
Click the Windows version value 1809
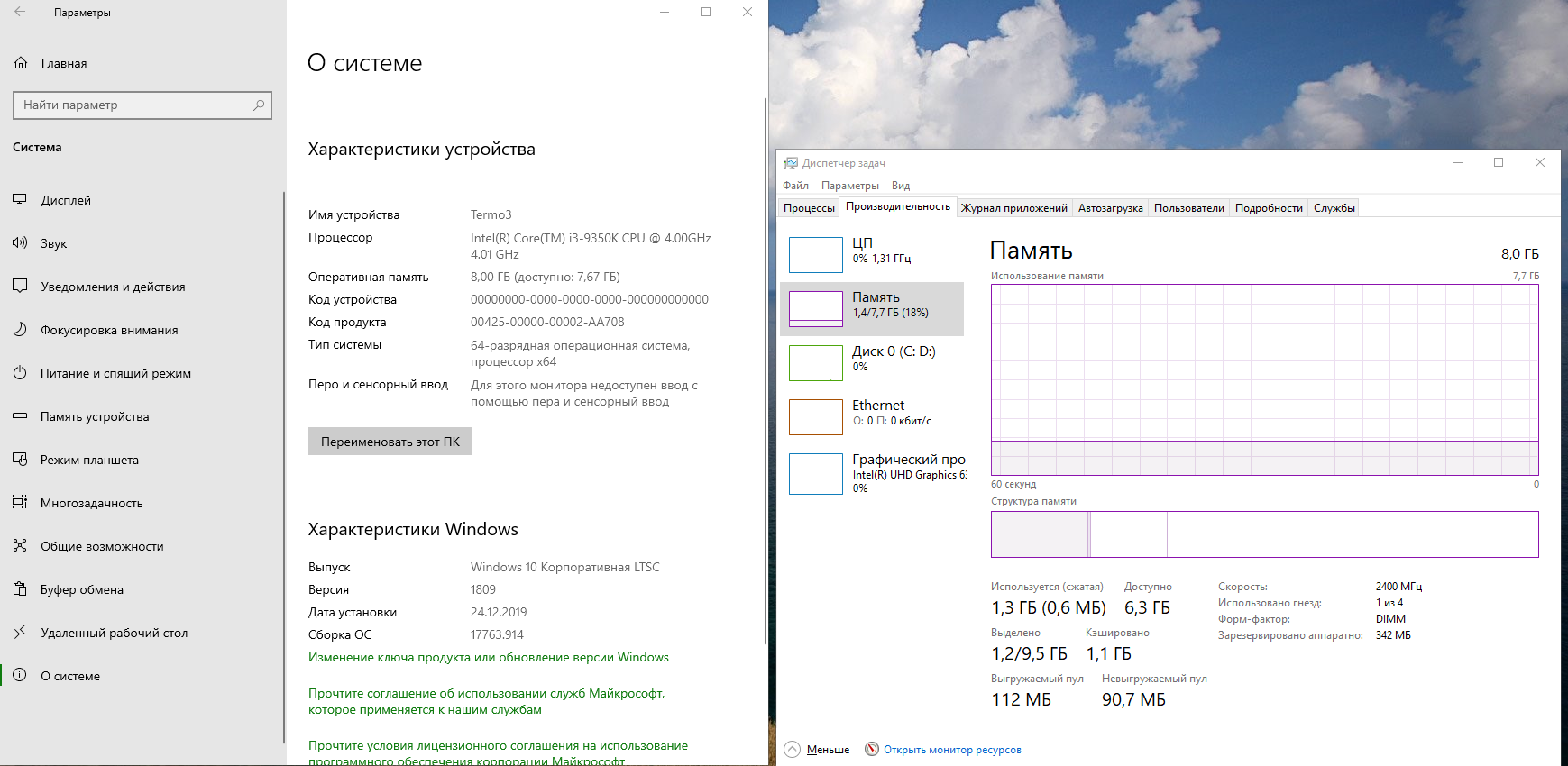click(x=483, y=589)
